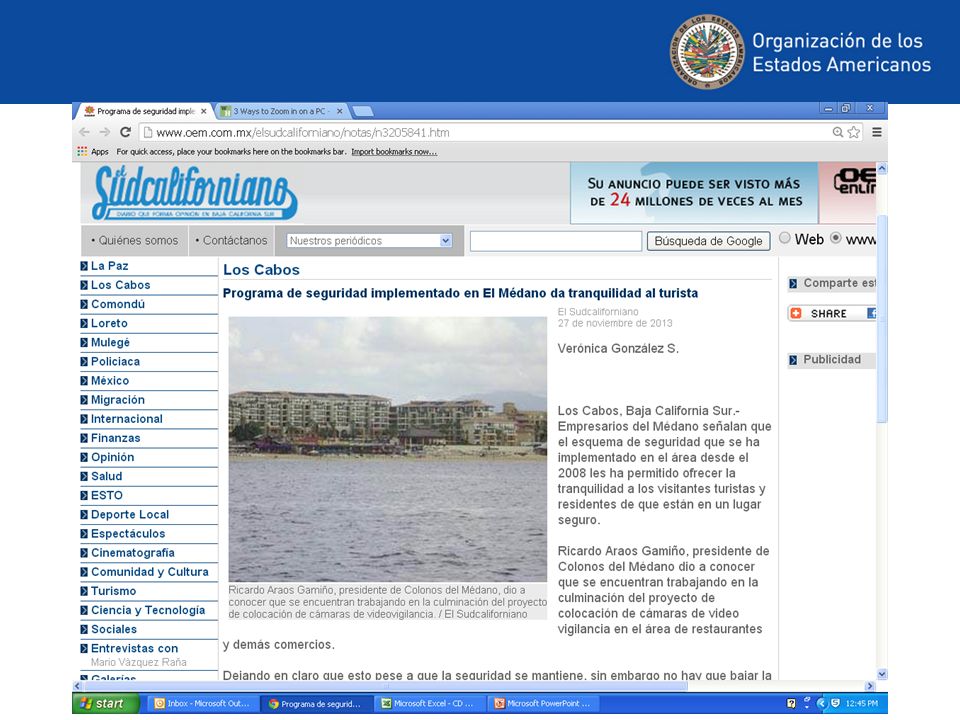The image size is (960, 720).
Task: Click the scroll down arrow of page
Action: pos(882,674)
